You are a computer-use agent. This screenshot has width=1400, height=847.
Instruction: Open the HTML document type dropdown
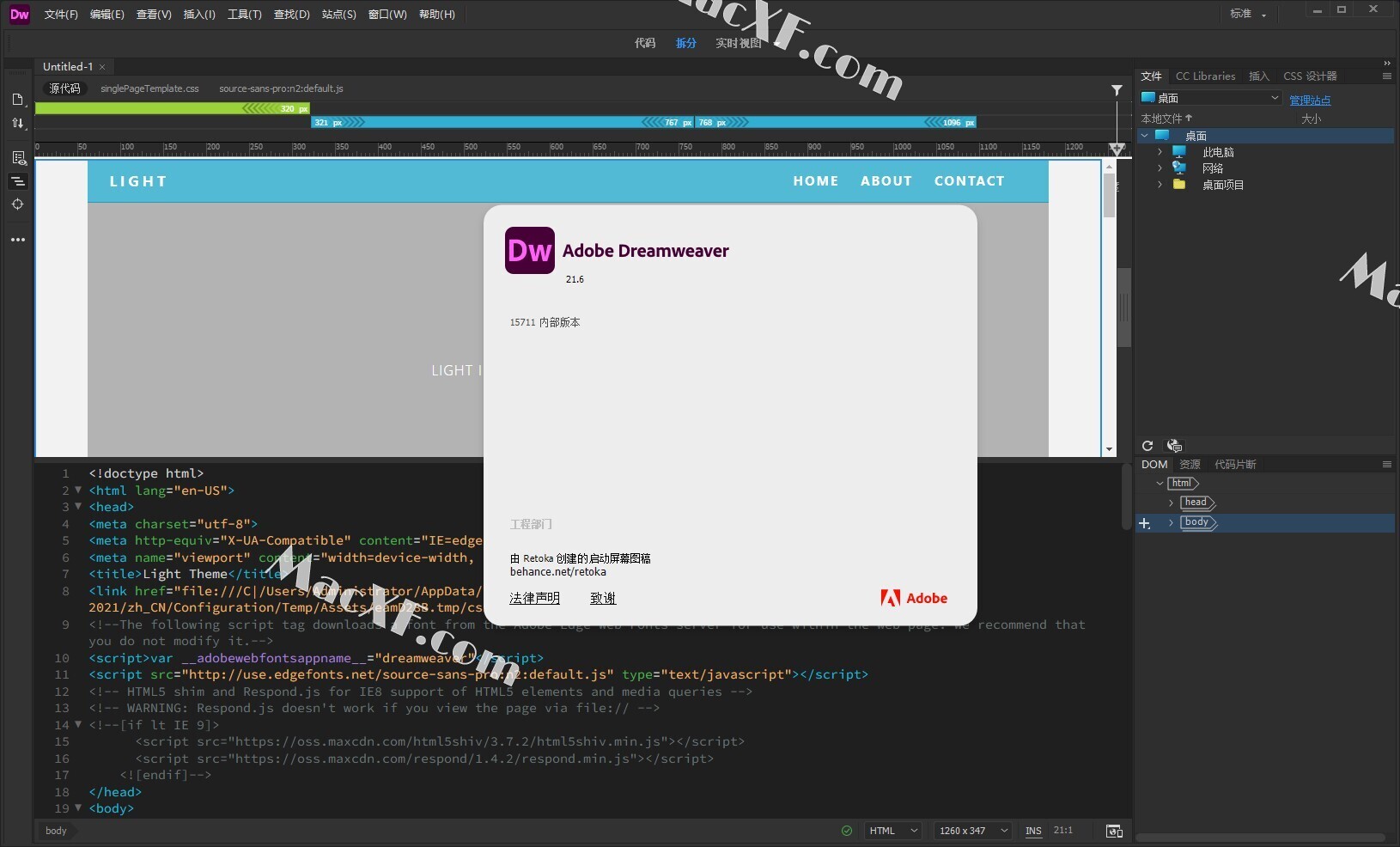tap(892, 831)
